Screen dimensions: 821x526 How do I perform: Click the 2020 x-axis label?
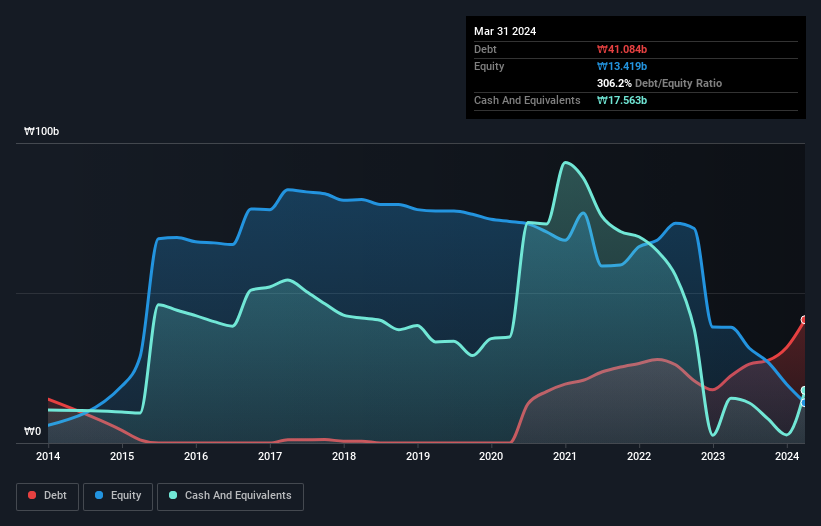click(x=491, y=456)
